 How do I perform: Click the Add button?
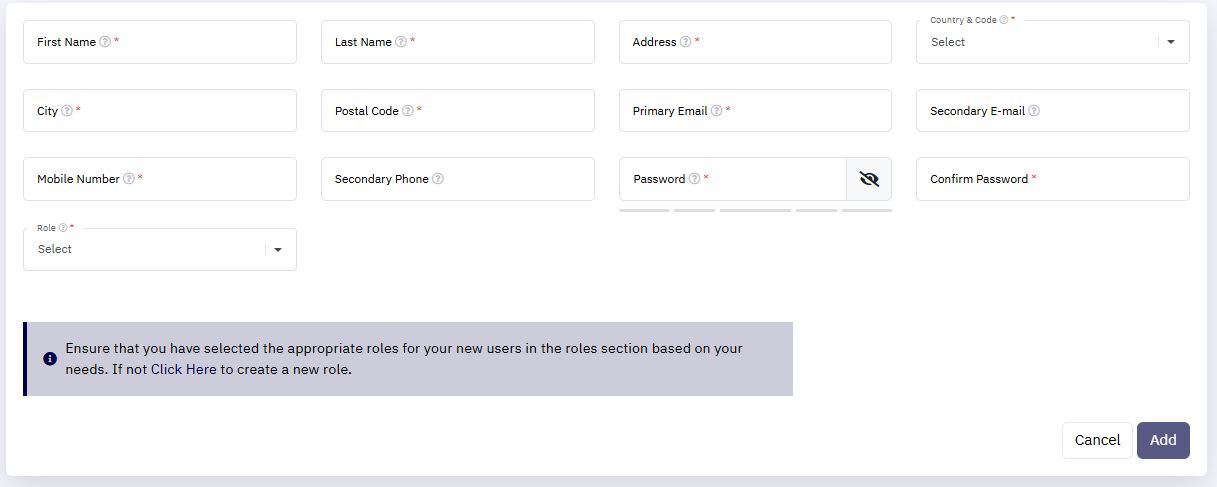[x=1163, y=440]
